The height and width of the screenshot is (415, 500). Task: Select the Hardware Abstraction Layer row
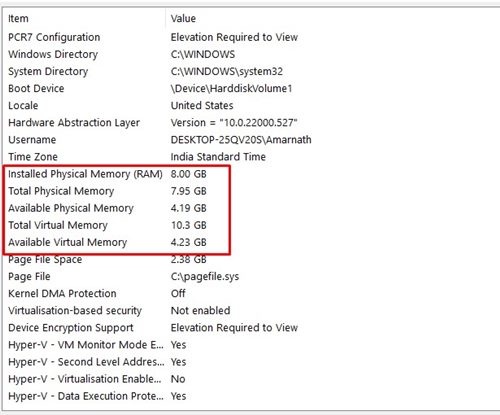[251, 122]
